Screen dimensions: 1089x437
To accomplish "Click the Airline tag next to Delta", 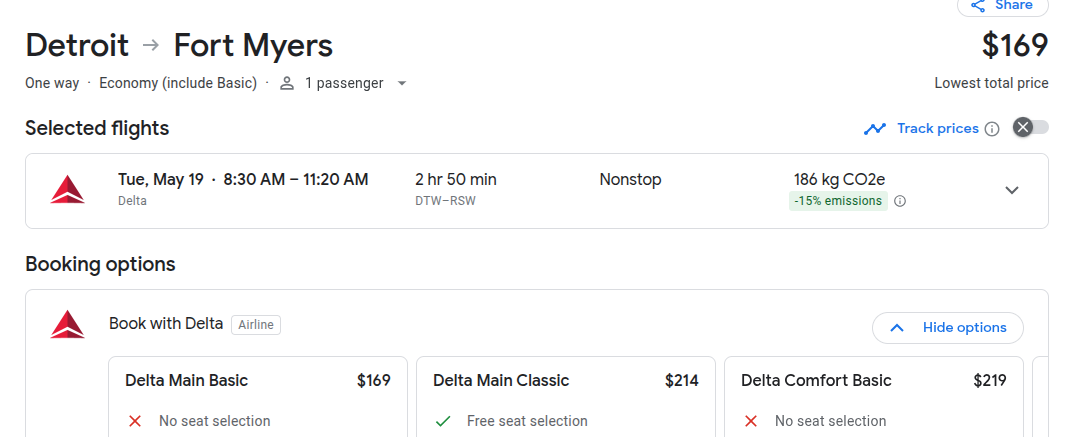I will [x=256, y=324].
